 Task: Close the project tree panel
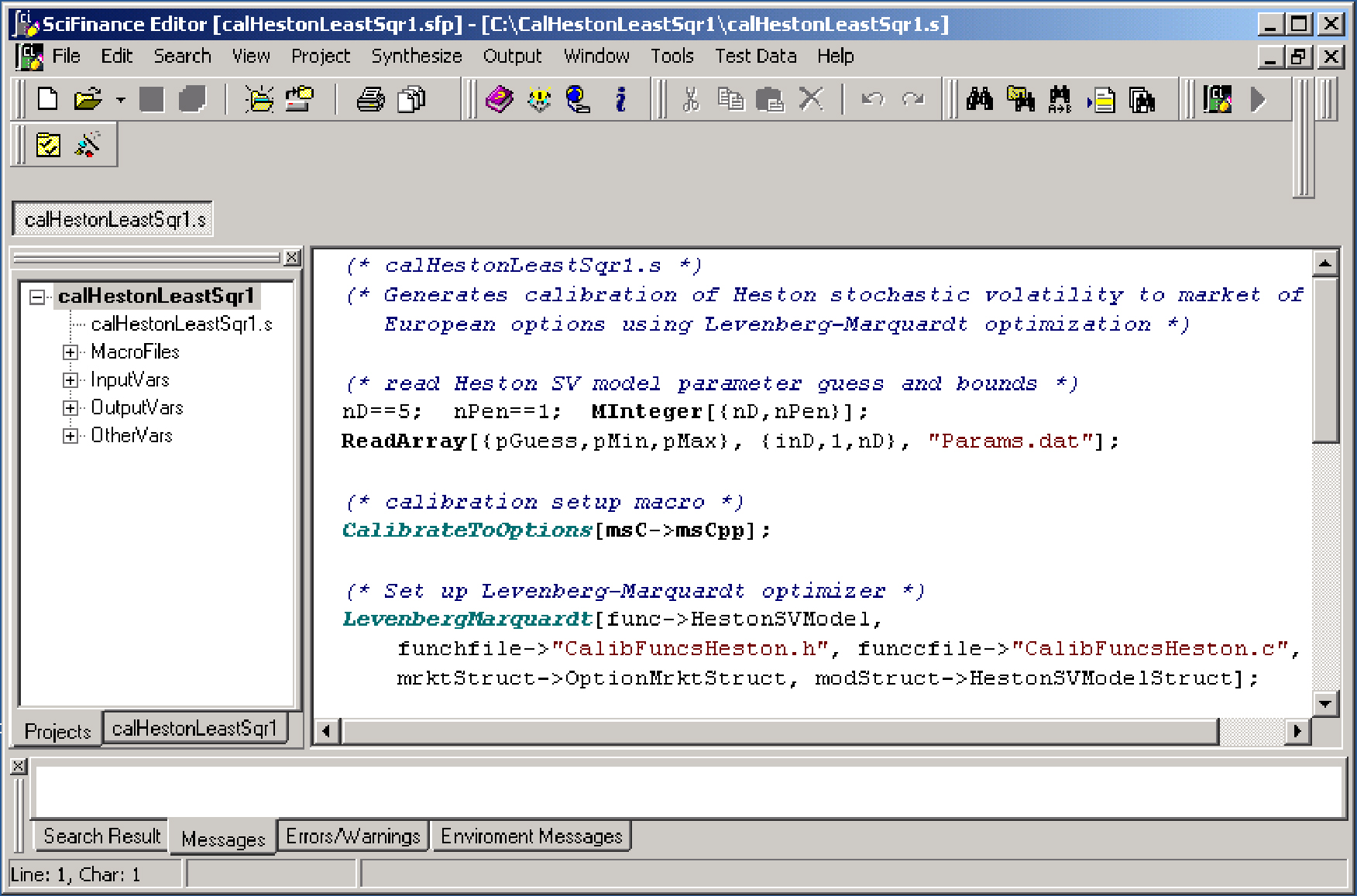[292, 257]
